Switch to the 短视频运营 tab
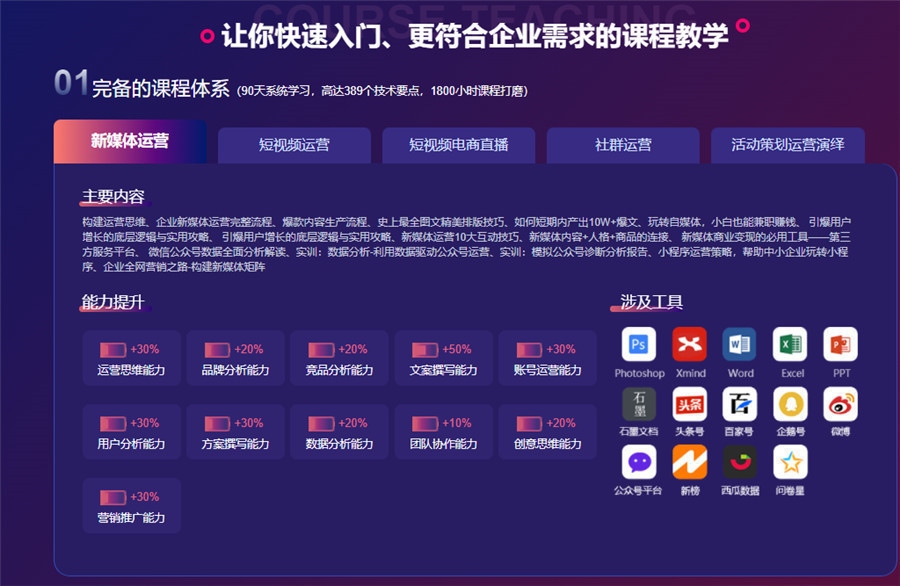The image size is (900, 586). (294, 145)
